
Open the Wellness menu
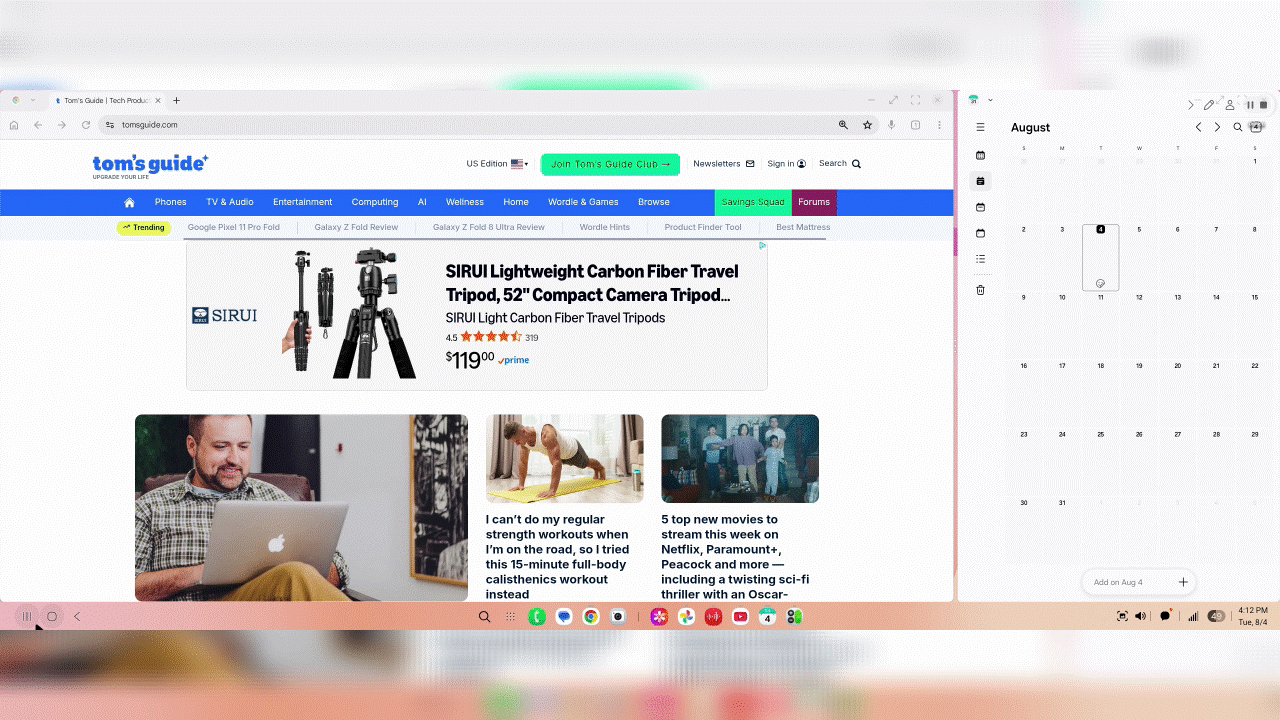(x=465, y=202)
